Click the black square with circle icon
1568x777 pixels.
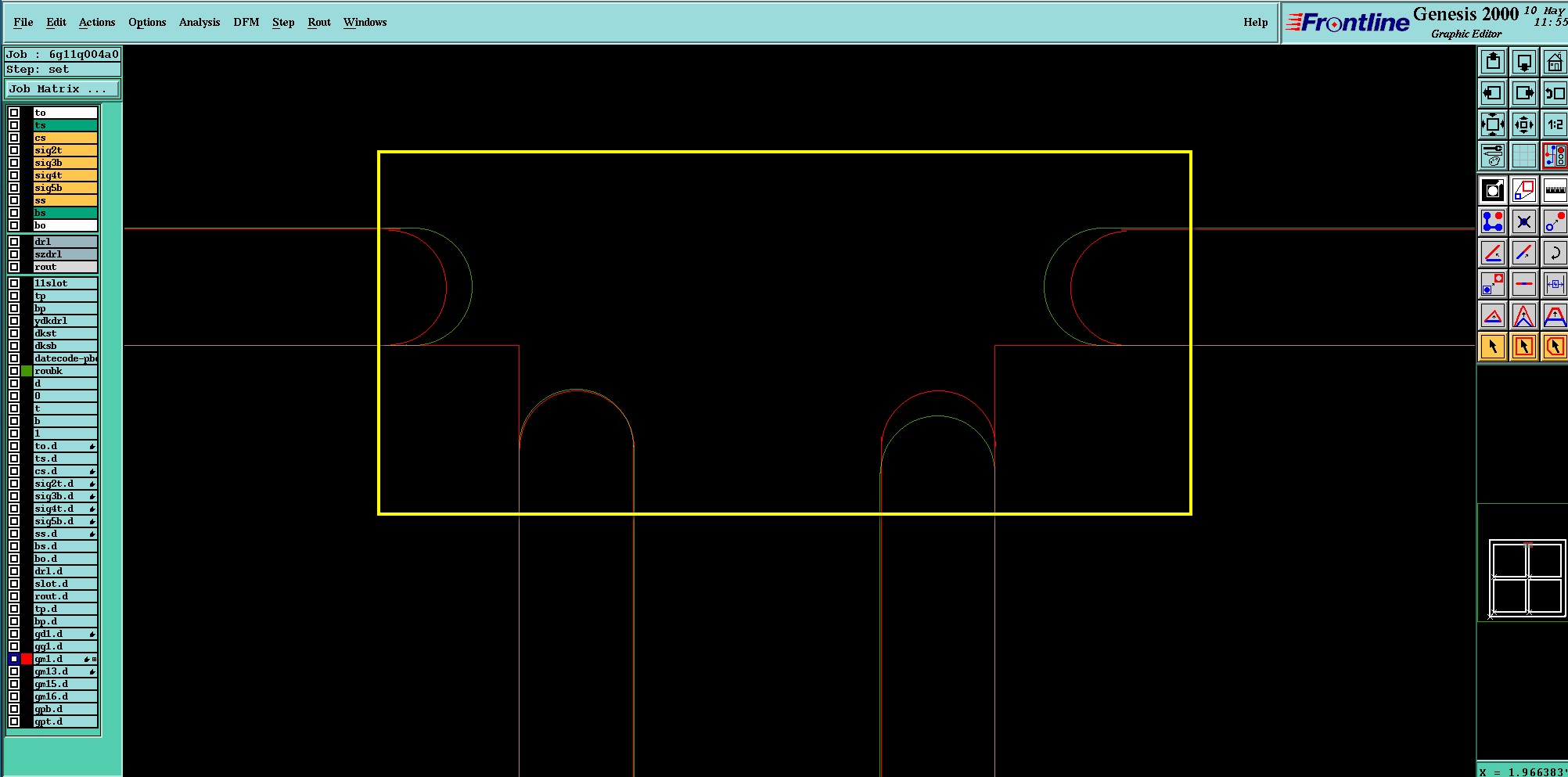point(1492,190)
